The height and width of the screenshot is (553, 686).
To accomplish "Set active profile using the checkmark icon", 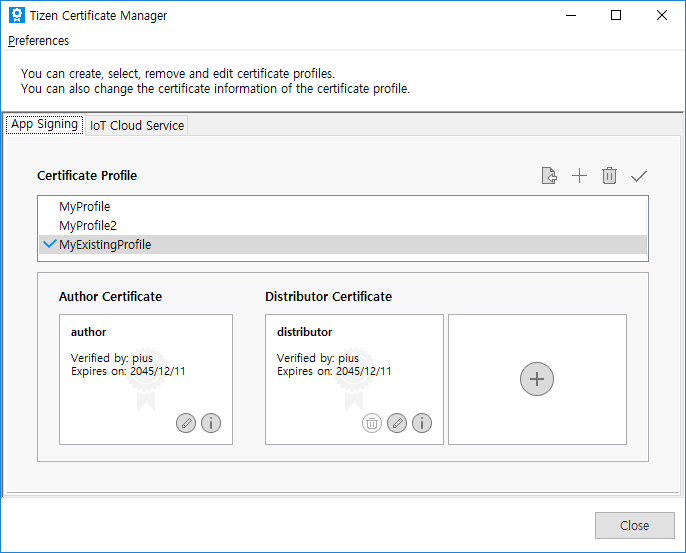I will [x=639, y=176].
